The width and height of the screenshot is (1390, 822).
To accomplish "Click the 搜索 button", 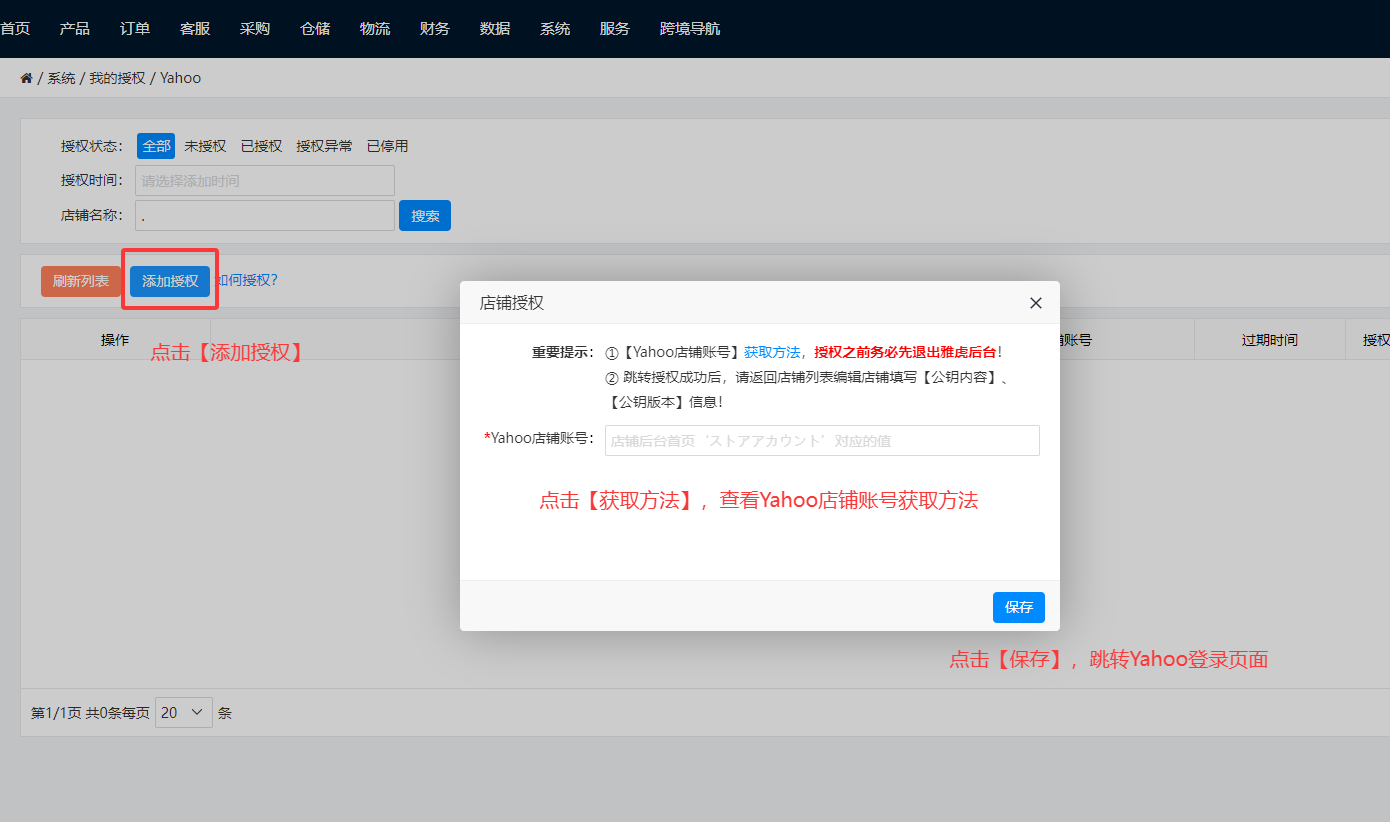I will pyautogui.click(x=425, y=216).
